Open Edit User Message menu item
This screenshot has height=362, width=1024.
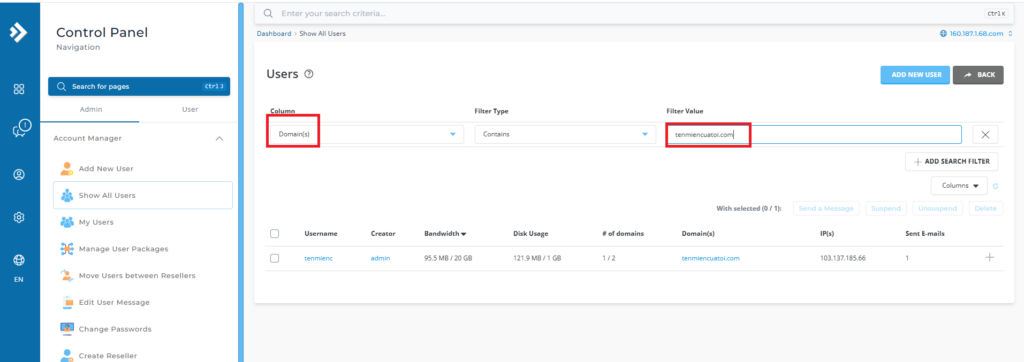(142, 303)
